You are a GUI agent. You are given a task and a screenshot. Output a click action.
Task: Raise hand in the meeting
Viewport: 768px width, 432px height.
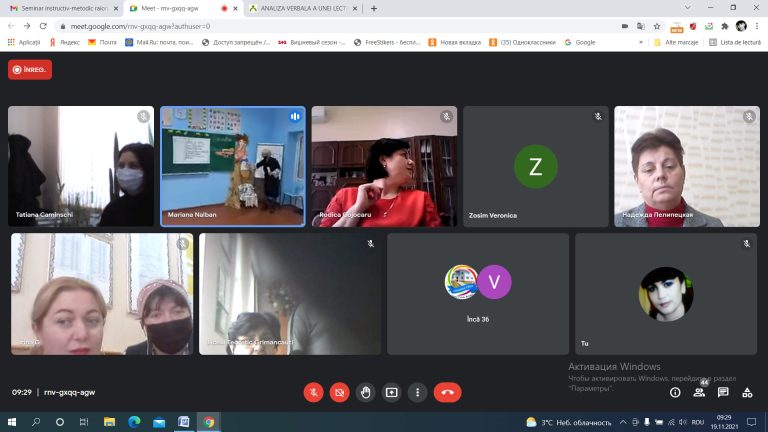coord(365,392)
